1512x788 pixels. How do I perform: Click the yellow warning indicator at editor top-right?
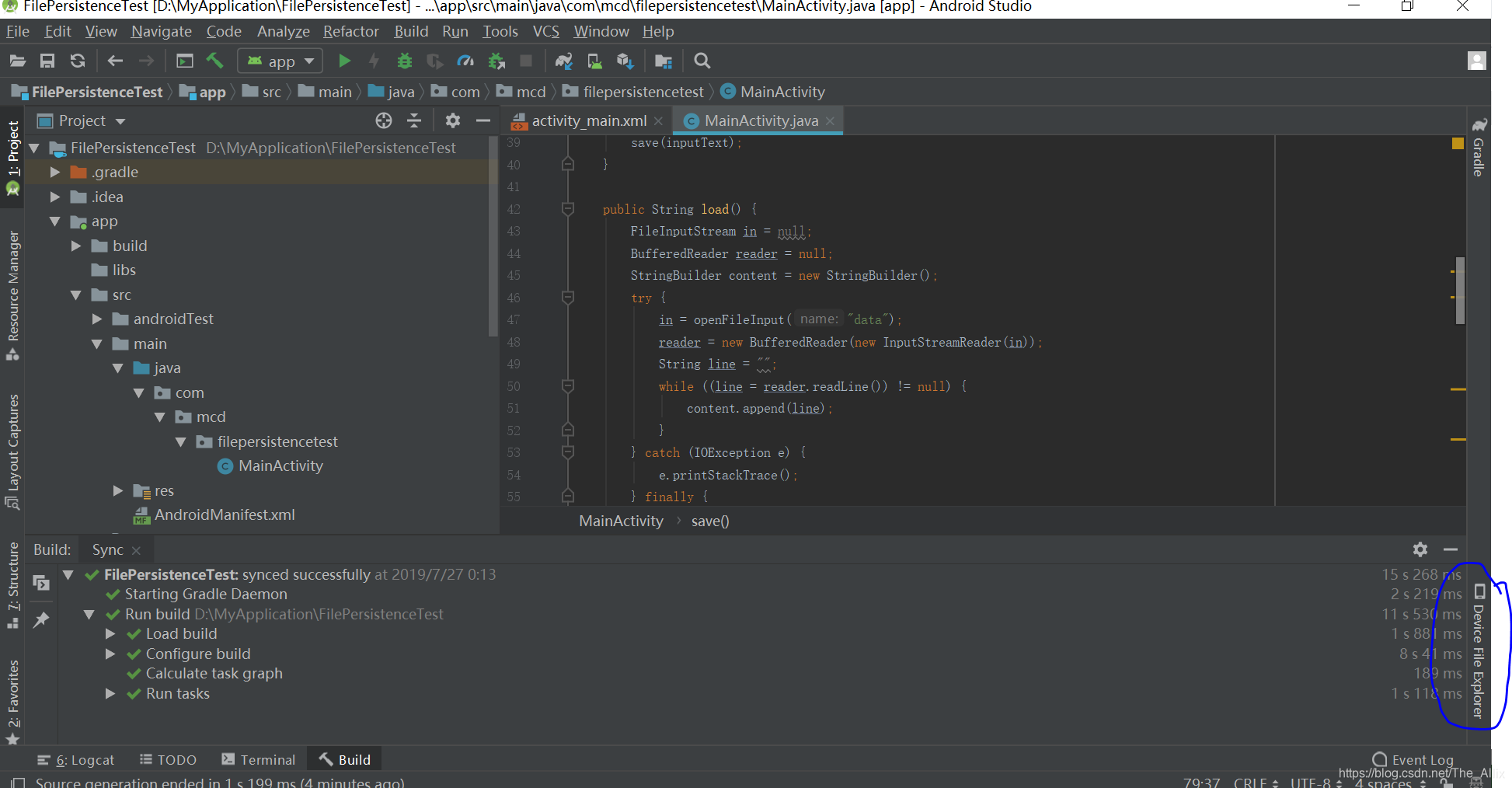pyautogui.click(x=1458, y=143)
